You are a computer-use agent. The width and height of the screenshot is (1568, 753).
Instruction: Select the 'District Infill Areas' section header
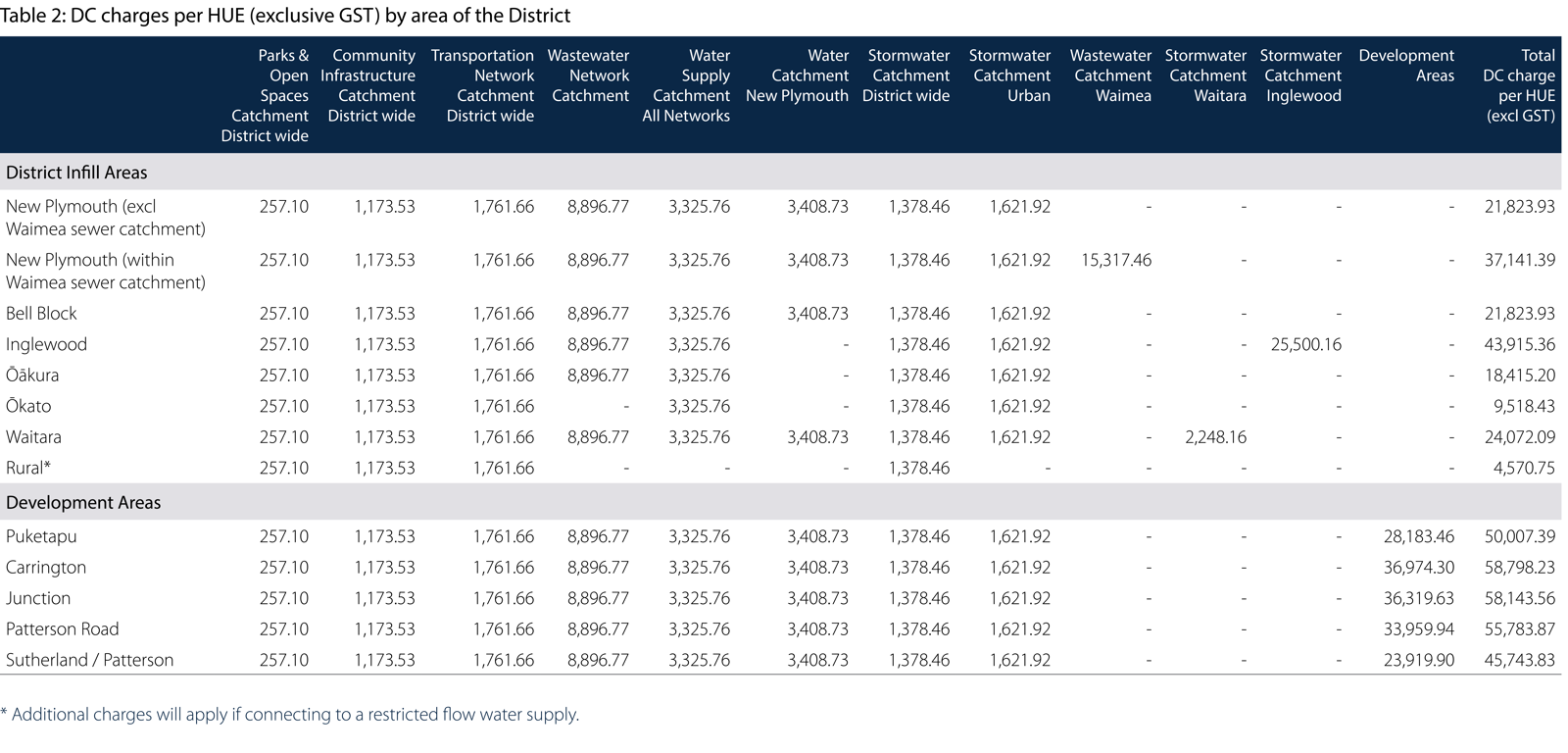76,173
